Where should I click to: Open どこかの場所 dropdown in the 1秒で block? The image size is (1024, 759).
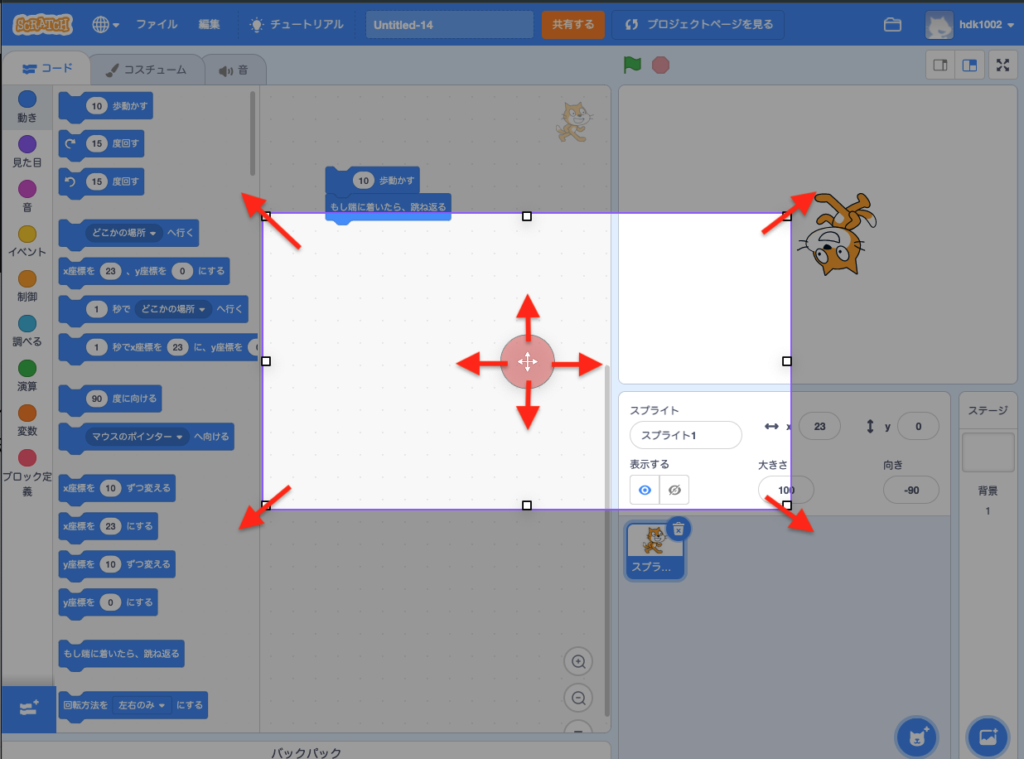173,309
